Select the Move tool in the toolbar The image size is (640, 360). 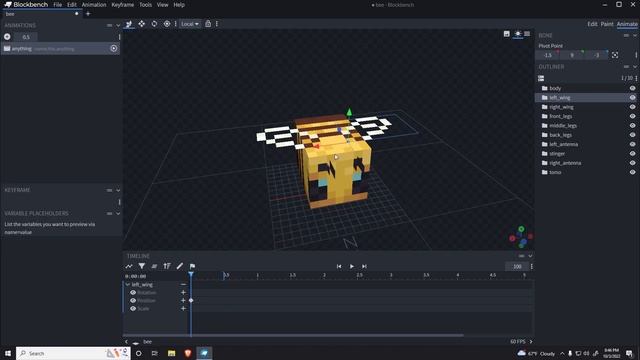click(142, 24)
